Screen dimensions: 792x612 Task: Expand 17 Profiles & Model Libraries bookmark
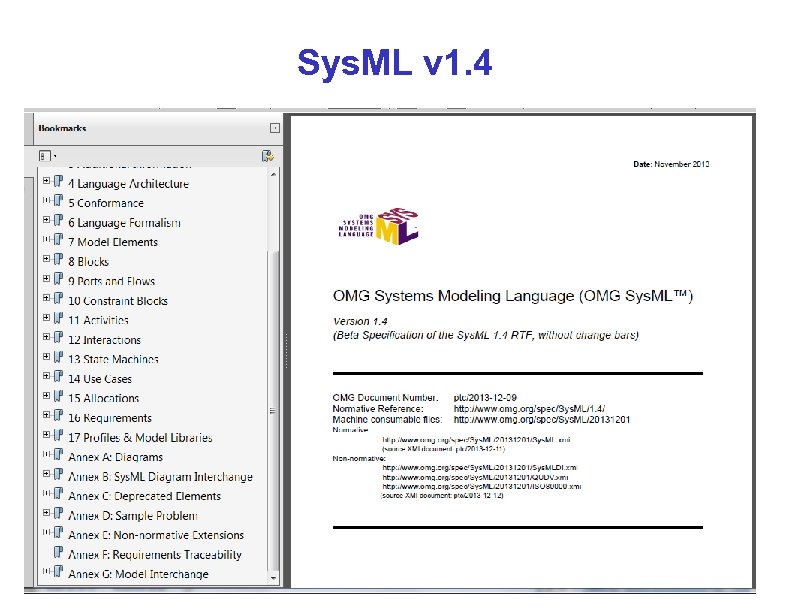point(46,435)
